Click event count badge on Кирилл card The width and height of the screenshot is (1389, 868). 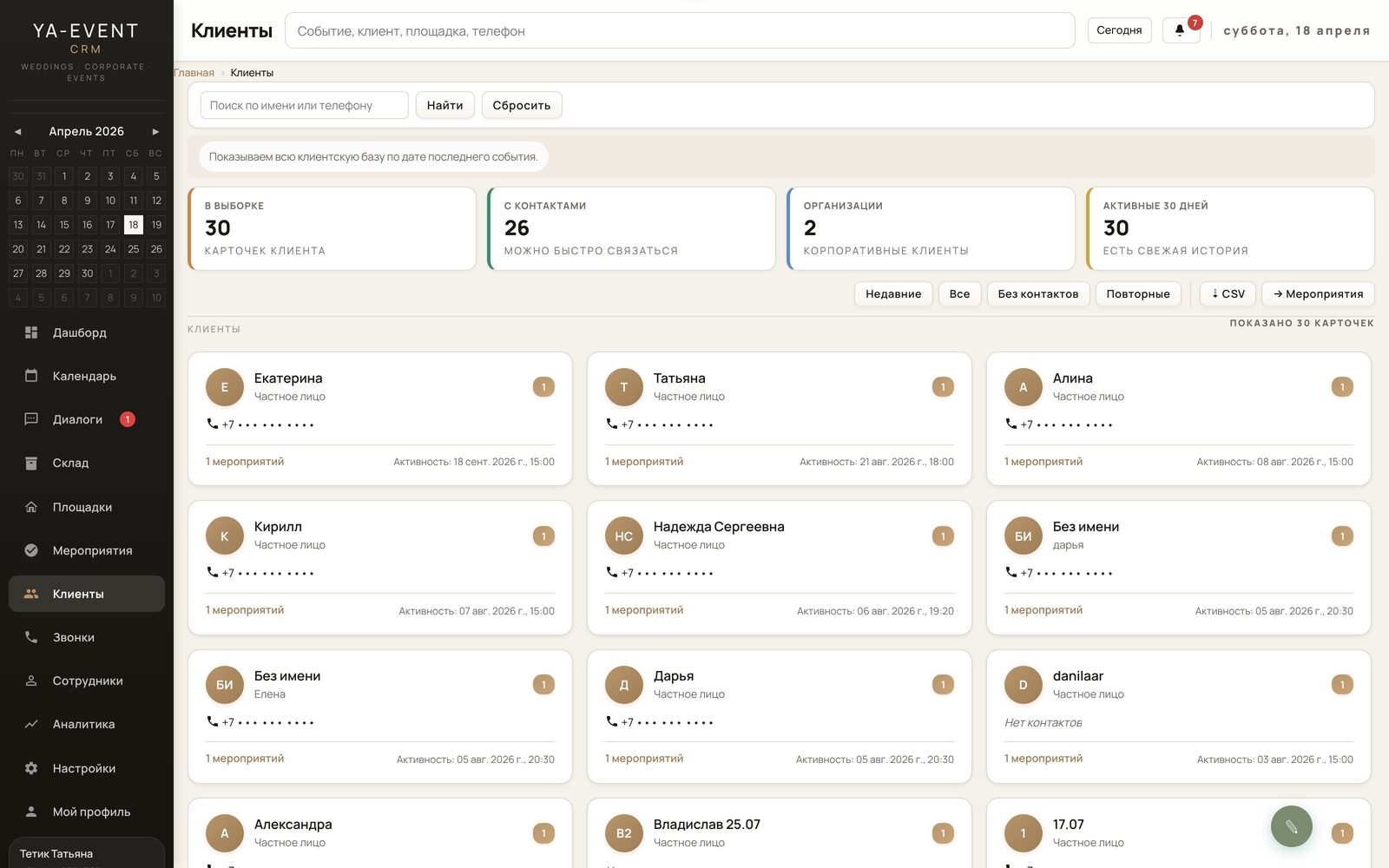[543, 536]
